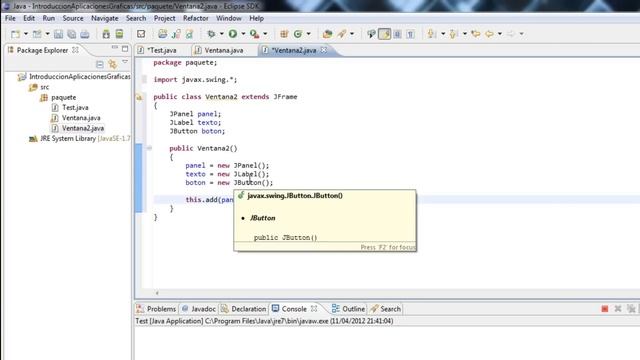Viewport: 640px width, 360px height.
Task: Open the File menu
Action: tap(10, 18)
